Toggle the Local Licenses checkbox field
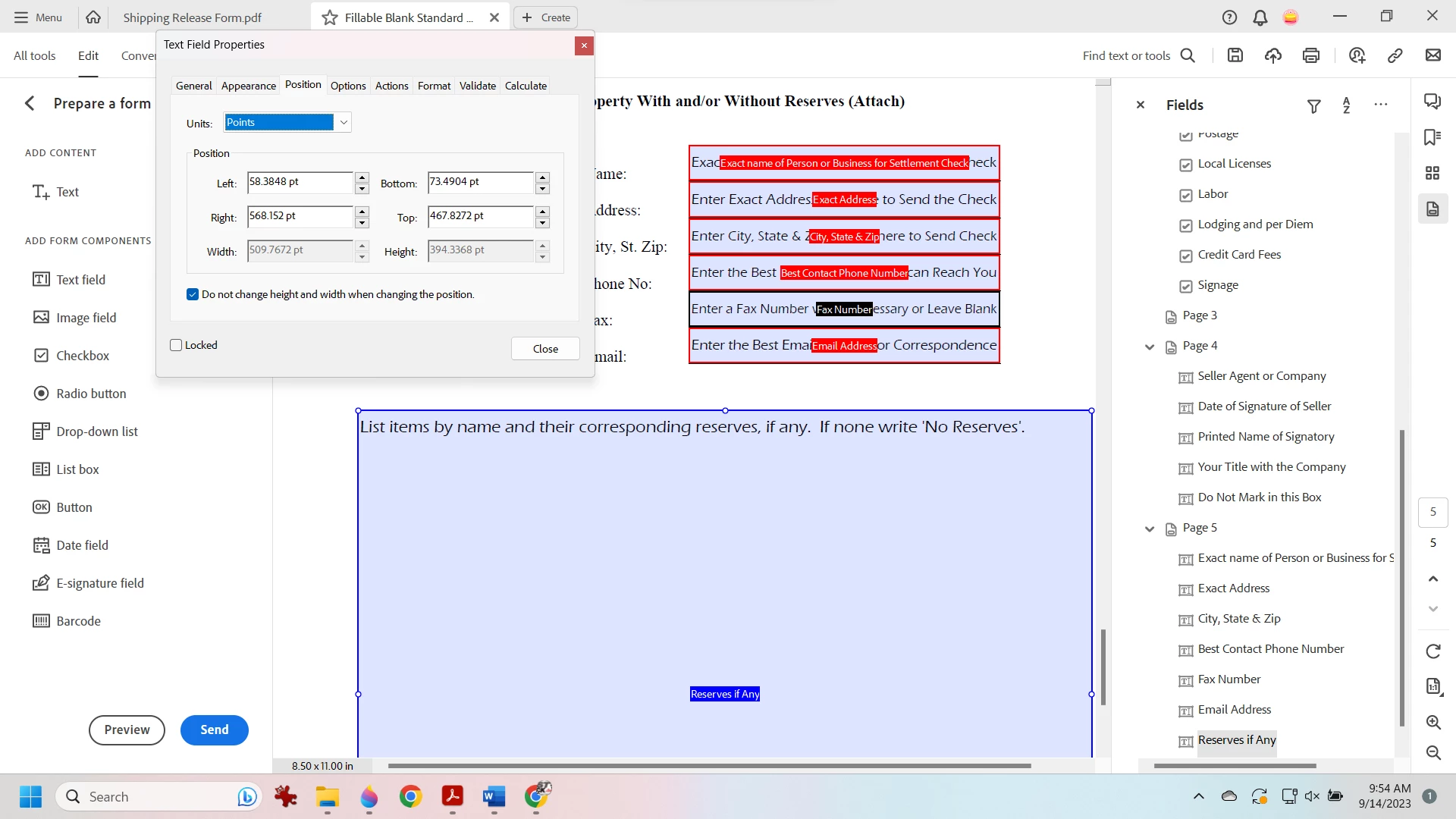The image size is (1456, 819). [1186, 165]
